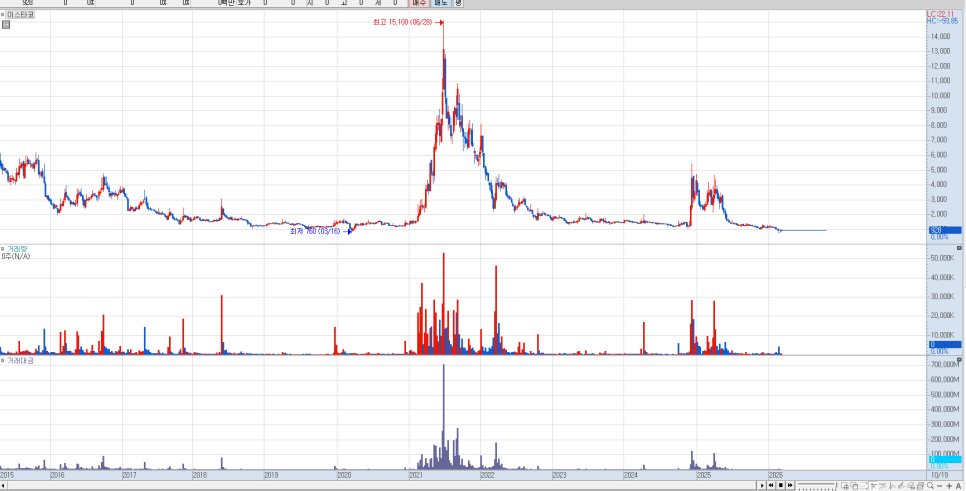
Task: Click the line chart type icon
Action: (x=863, y=485)
